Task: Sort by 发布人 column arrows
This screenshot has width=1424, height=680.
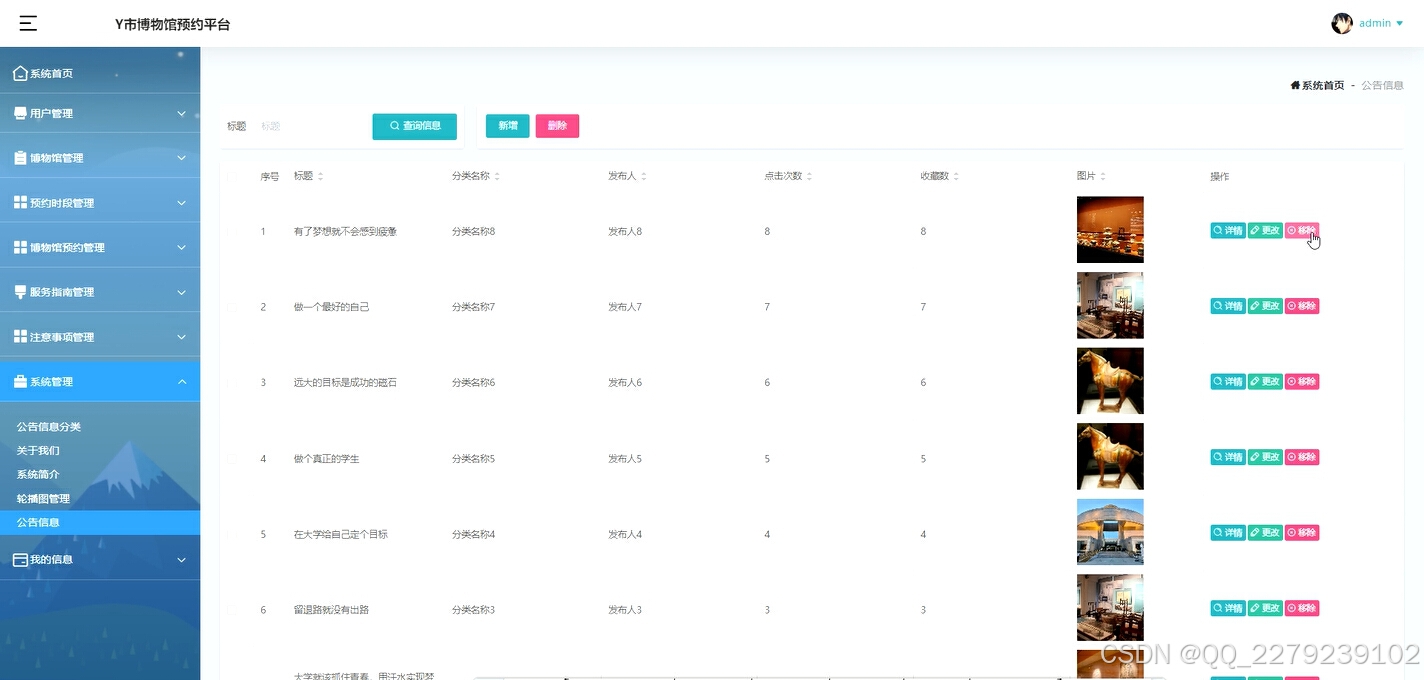Action: [x=643, y=176]
